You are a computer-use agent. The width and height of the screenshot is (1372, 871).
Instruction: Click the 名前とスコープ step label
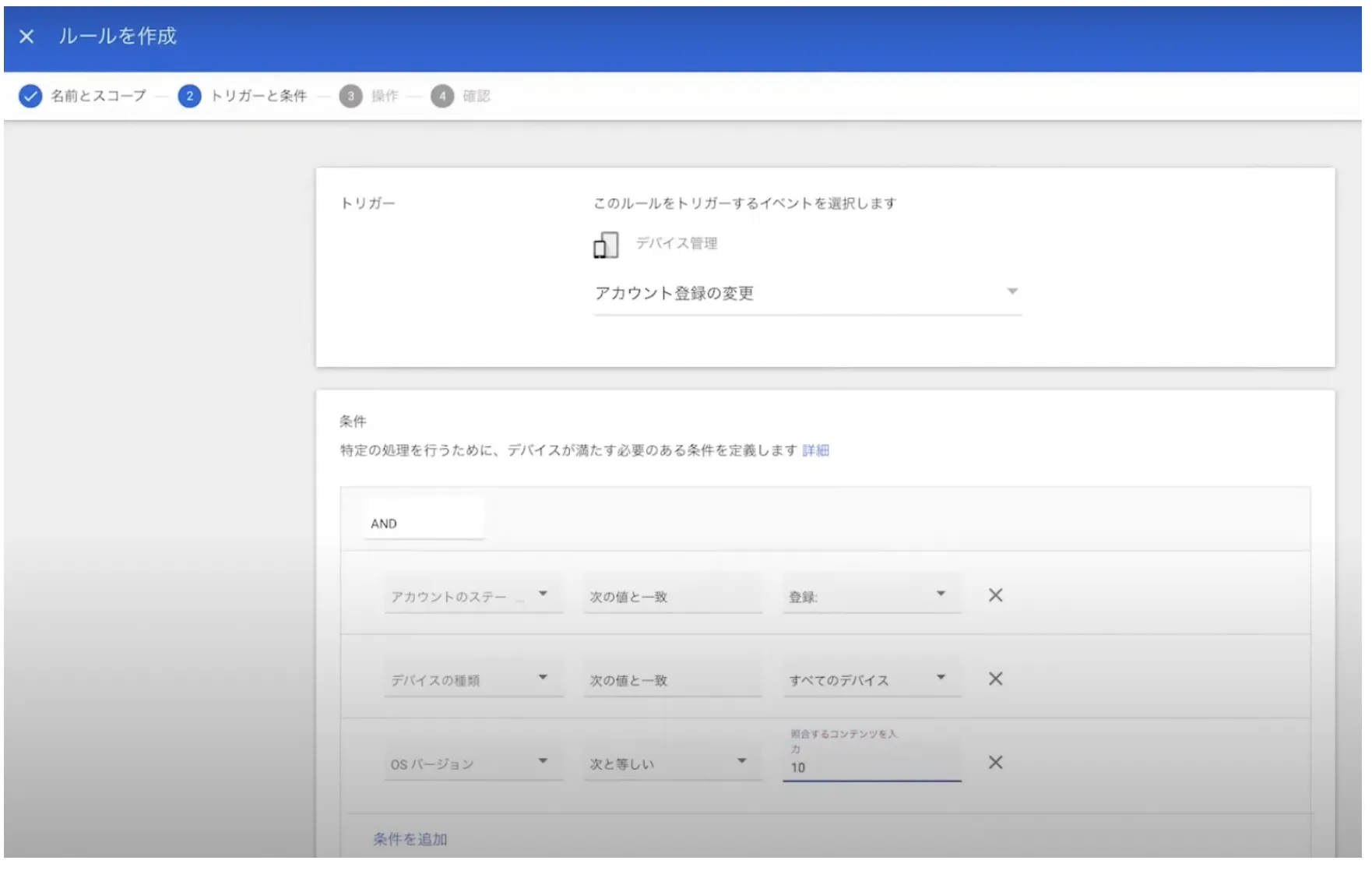point(98,96)
